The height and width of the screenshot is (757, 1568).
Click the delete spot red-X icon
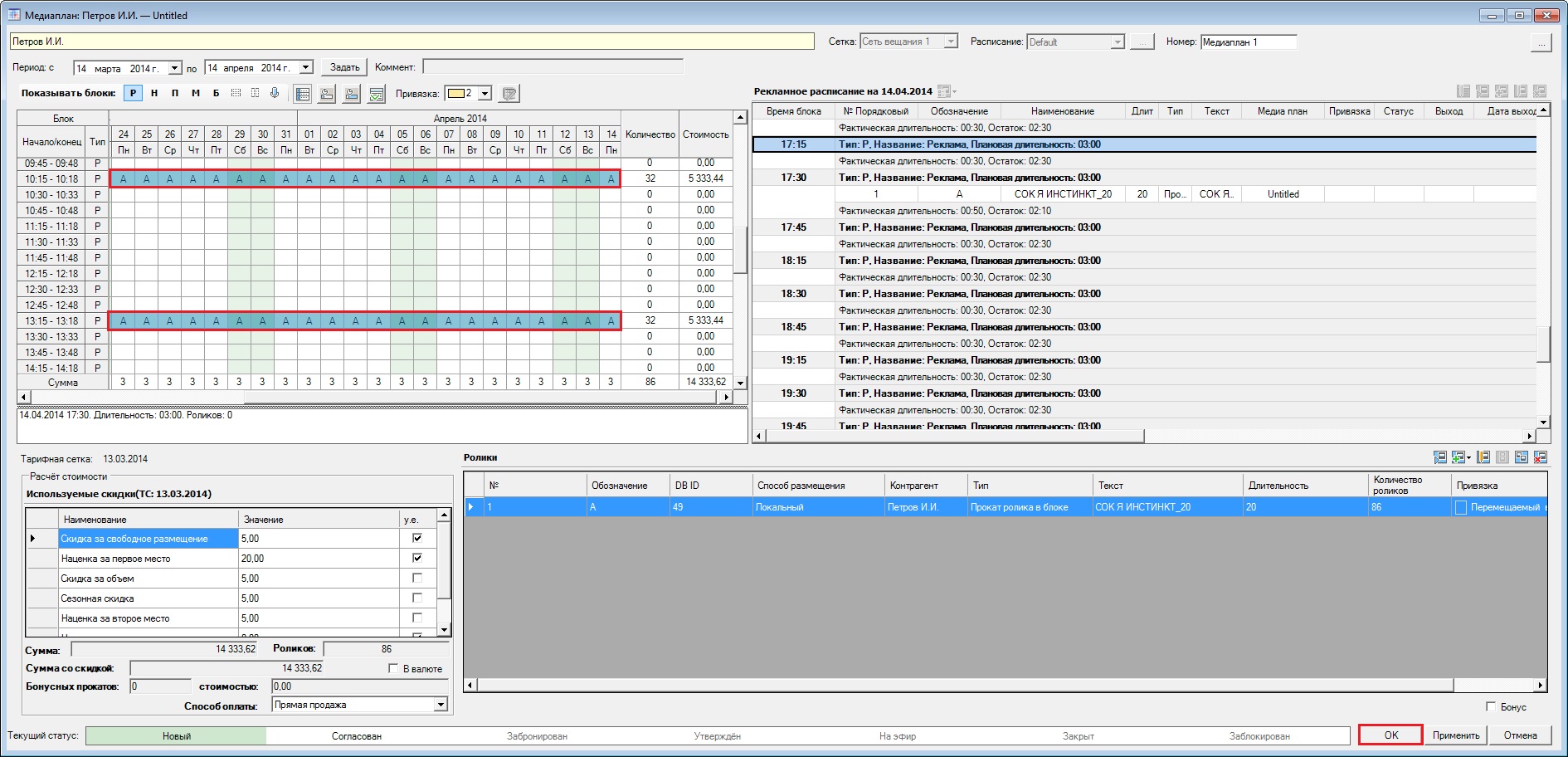[x=1541, y=457]
